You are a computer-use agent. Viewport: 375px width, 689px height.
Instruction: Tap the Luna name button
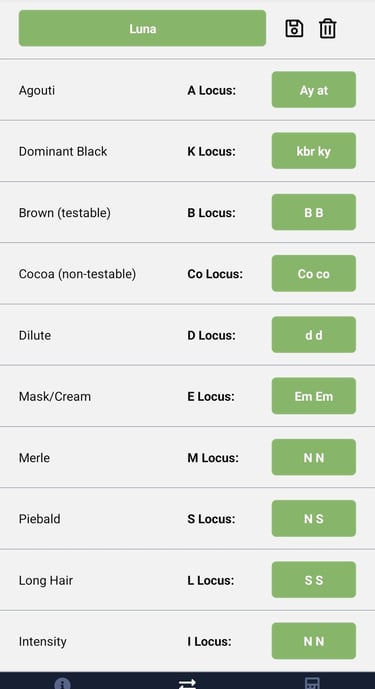pos(142,29)
